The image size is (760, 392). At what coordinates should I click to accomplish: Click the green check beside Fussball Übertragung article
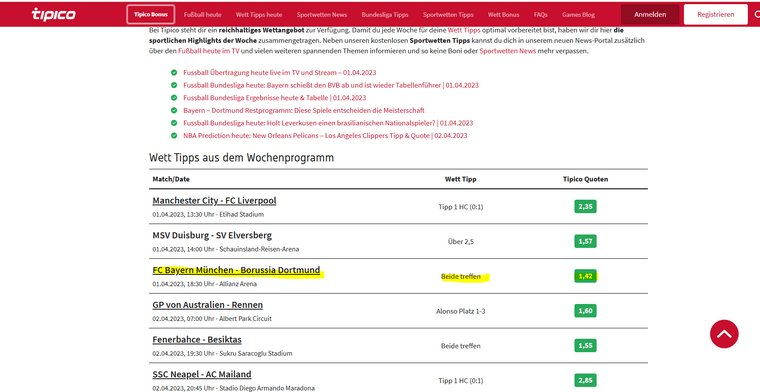pyautogui.click(x=174, y=73)
